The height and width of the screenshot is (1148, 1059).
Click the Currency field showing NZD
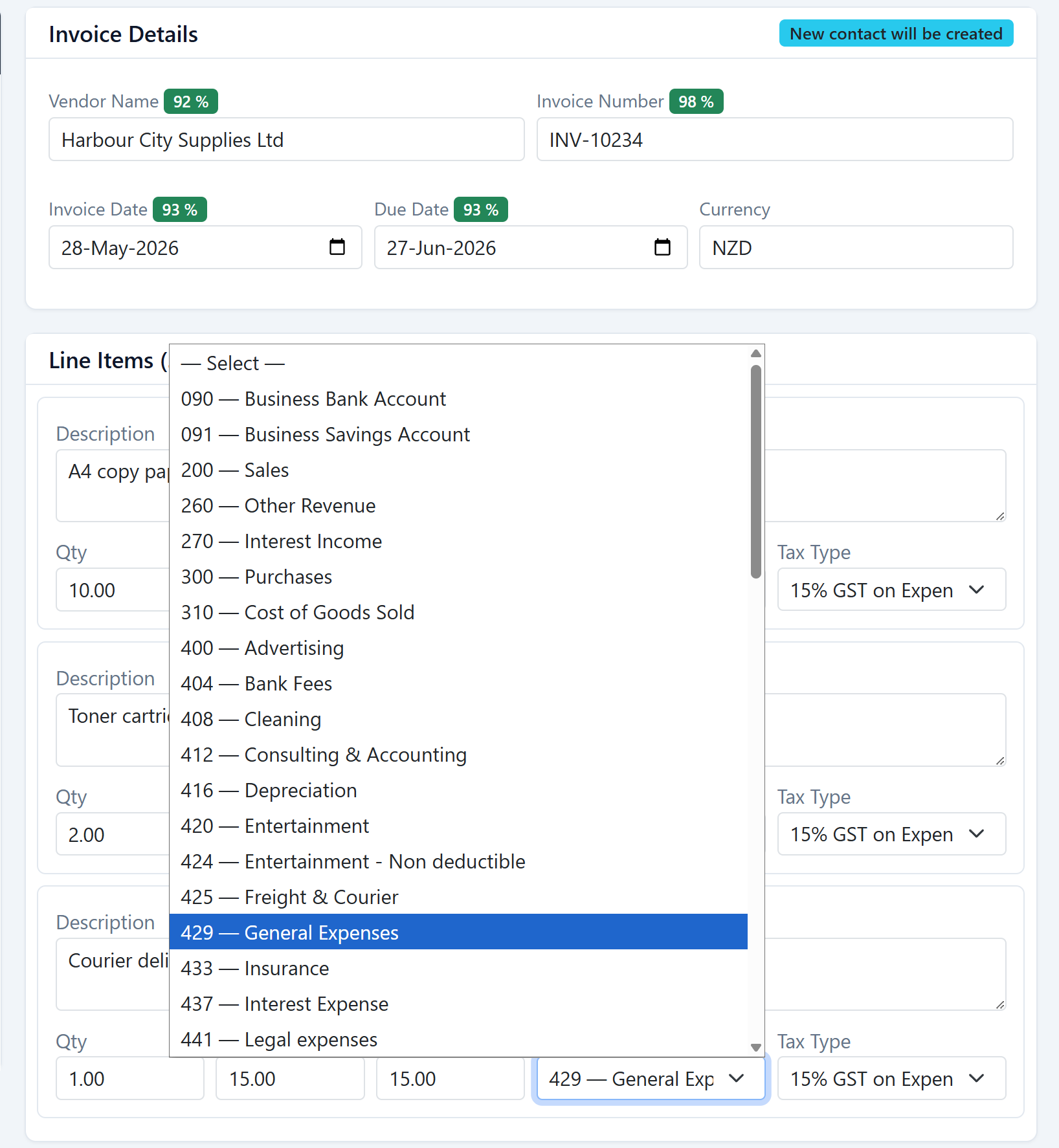pyautogui.click(x=856, y=247)
